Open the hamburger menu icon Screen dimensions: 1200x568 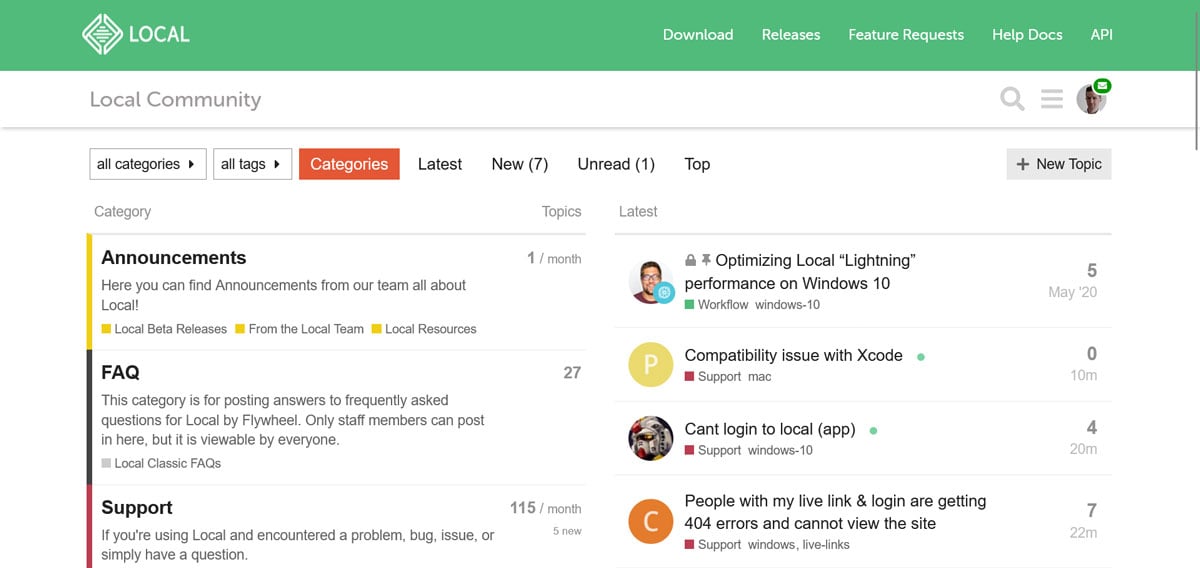click(1051, 99)
